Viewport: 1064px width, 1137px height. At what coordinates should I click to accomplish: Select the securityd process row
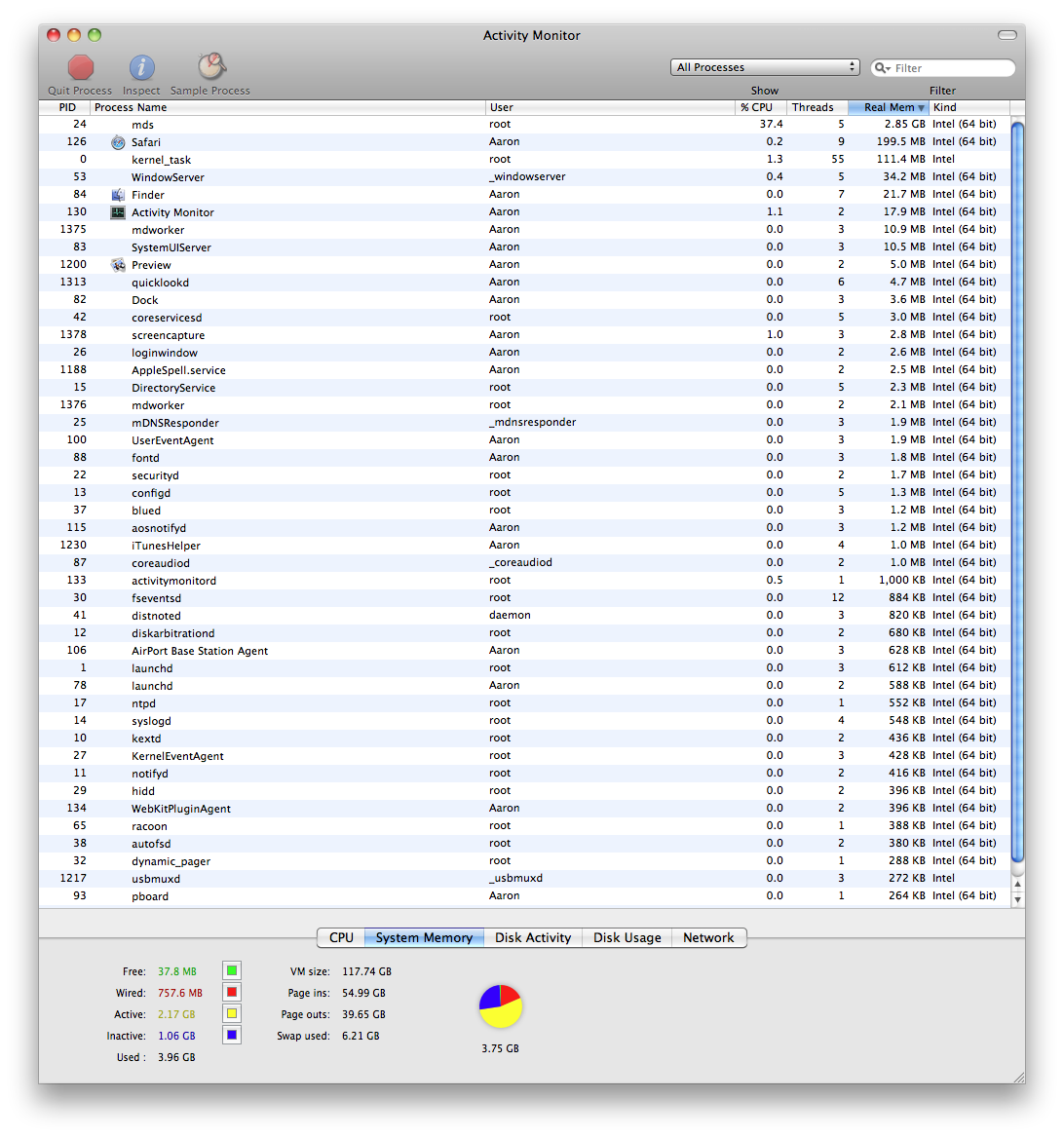coord(524,474)
